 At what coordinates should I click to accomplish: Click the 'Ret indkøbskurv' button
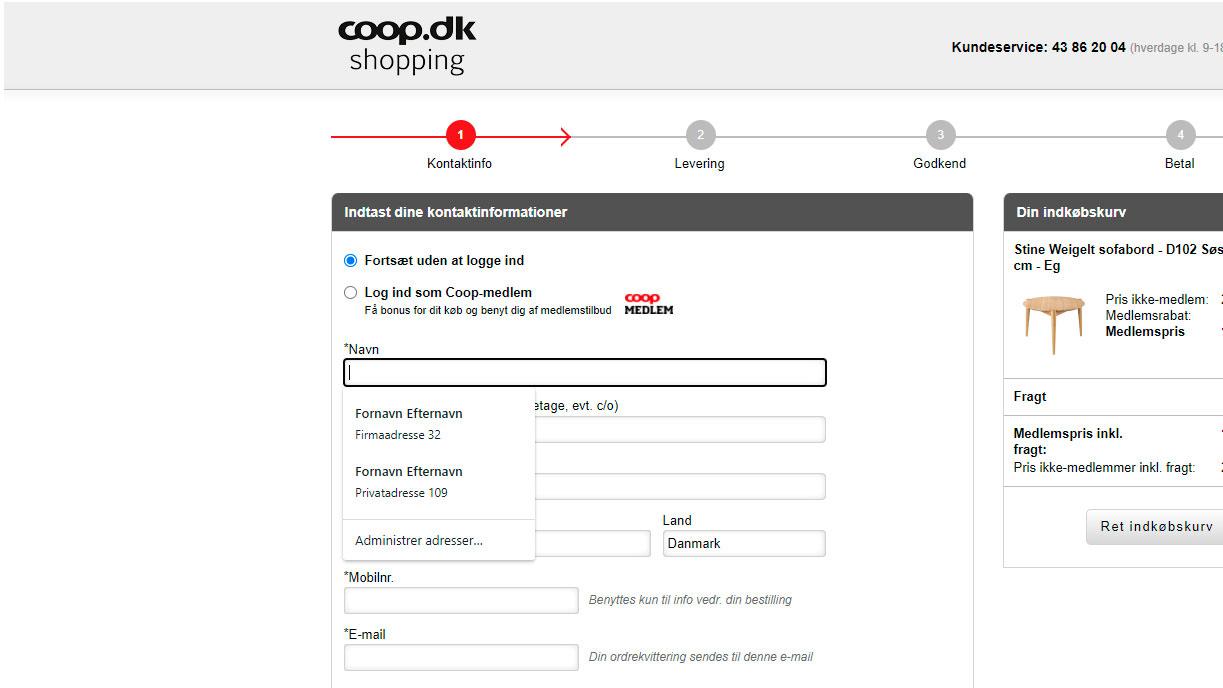click(1155, 527)
